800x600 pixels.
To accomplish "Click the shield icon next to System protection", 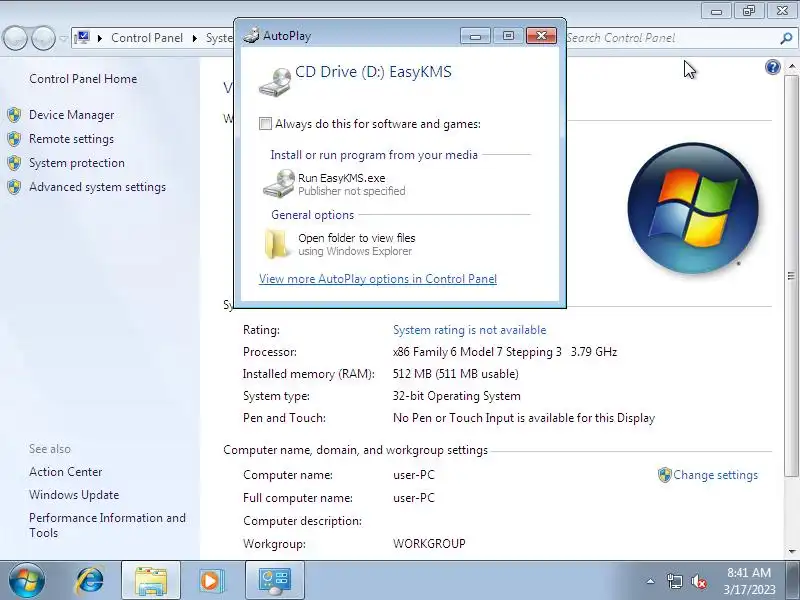I will pyautogui.click(x=14, y=163).
